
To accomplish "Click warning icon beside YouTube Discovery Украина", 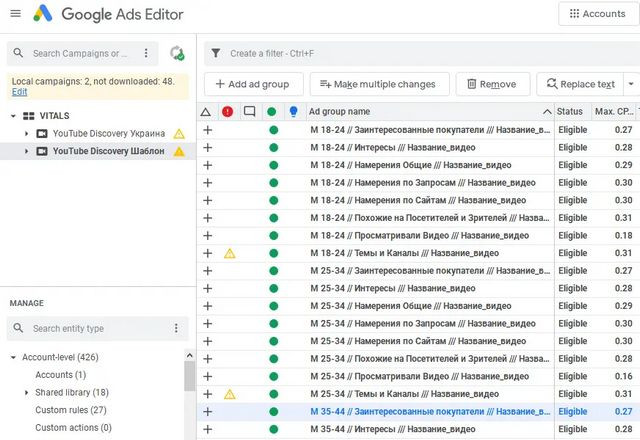I will point(179,134).
